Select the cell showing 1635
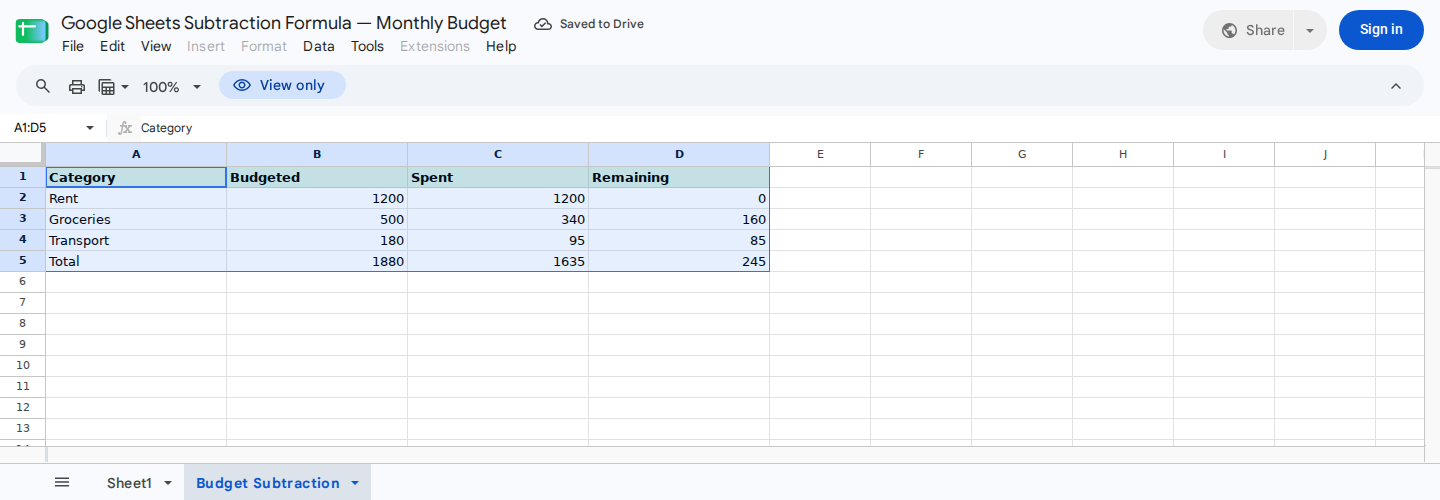 coord(498,261)
